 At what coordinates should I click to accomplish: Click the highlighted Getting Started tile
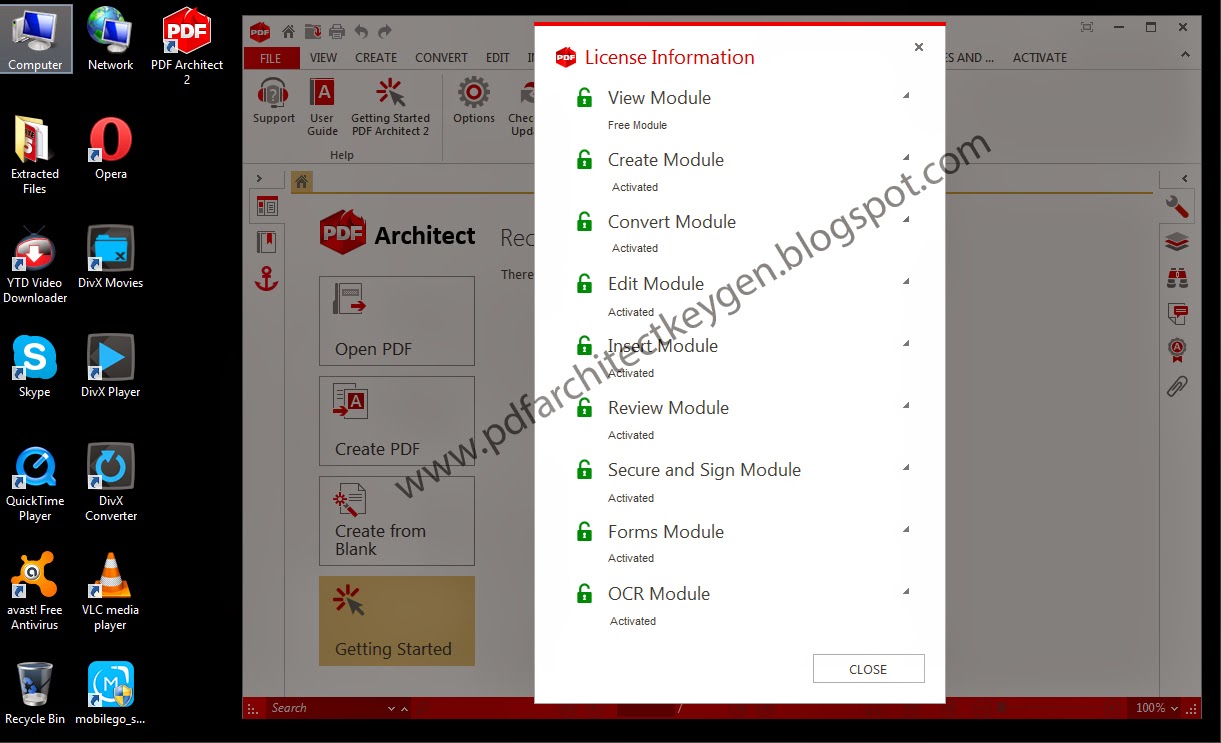(397, 621)
